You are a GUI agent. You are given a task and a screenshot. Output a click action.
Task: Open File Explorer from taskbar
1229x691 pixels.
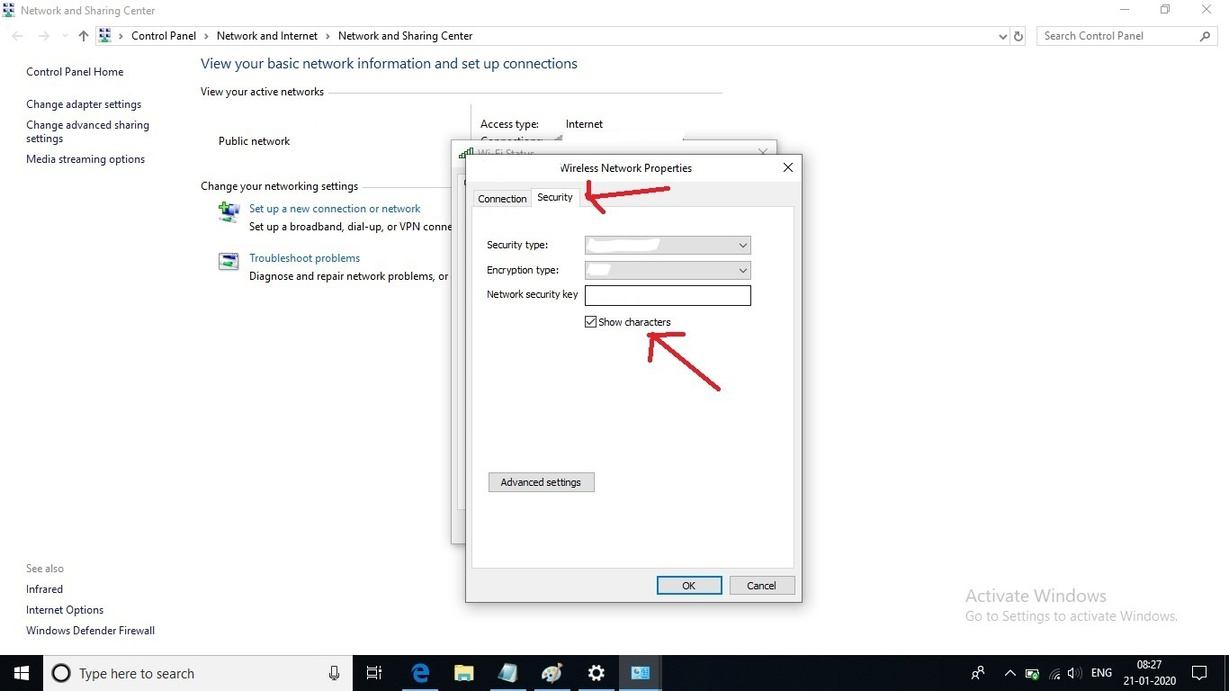464,673
